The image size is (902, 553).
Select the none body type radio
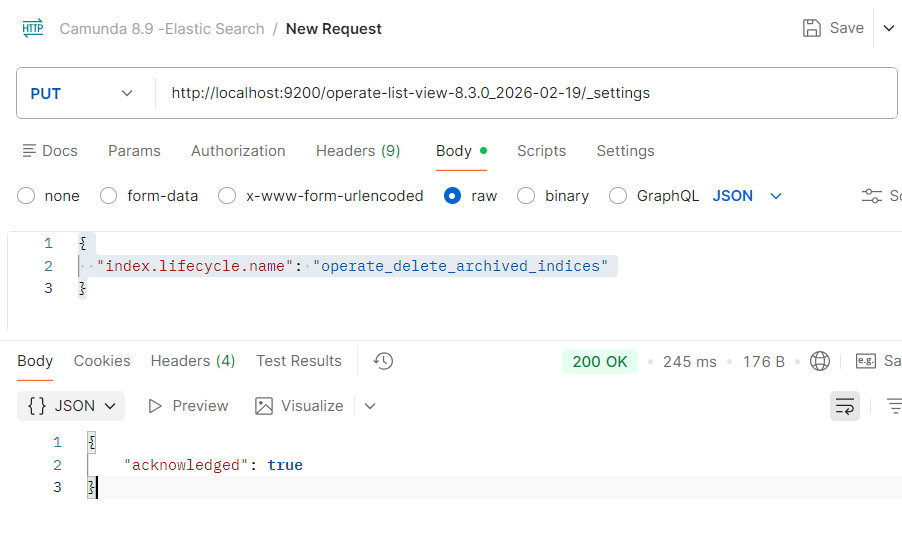coord(26,196)
